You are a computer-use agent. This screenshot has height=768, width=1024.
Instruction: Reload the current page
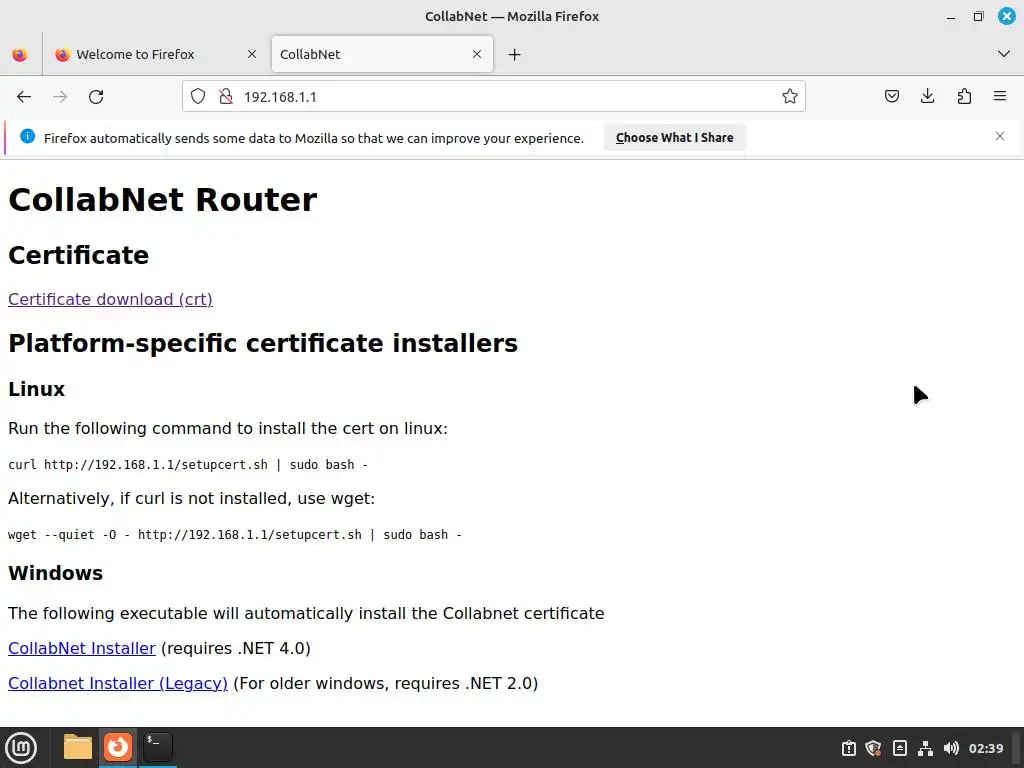pos(96,97)
